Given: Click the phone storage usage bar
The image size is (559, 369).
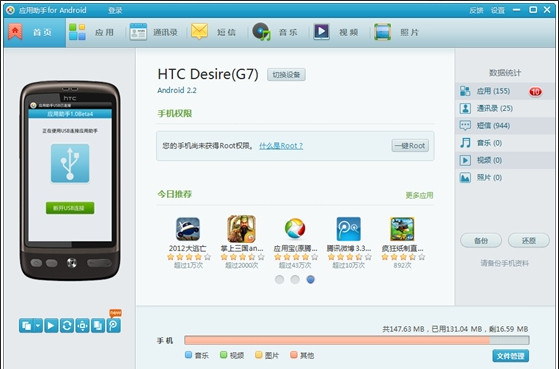Looking at the screenshot, I should coord(357,340).
